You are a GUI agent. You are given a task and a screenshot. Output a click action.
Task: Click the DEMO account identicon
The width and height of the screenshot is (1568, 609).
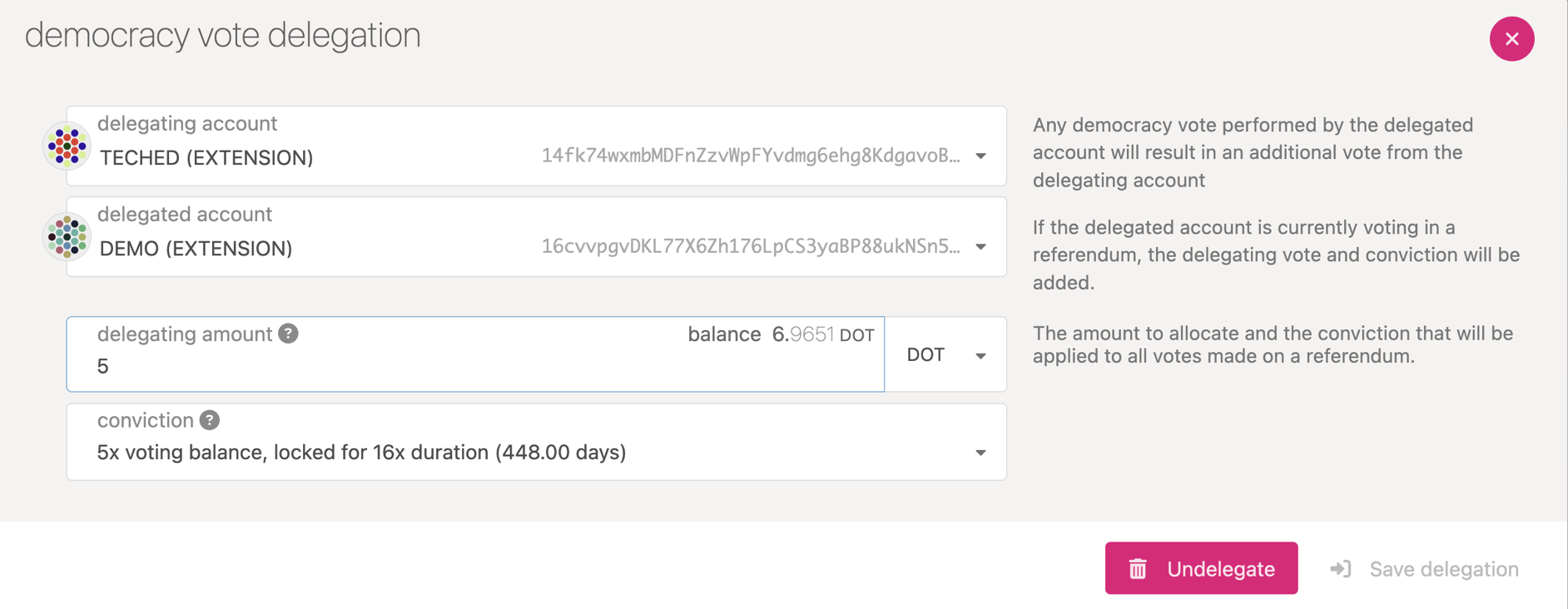[x=67, y=237]
